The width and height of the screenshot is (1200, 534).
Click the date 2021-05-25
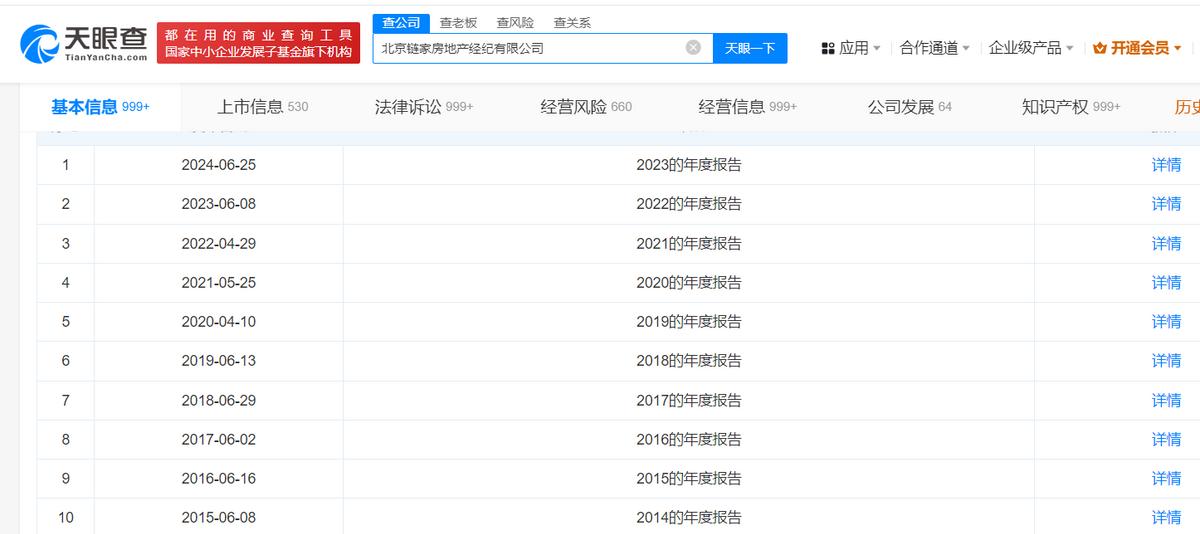pyautogui.click(x=219, y=283)
